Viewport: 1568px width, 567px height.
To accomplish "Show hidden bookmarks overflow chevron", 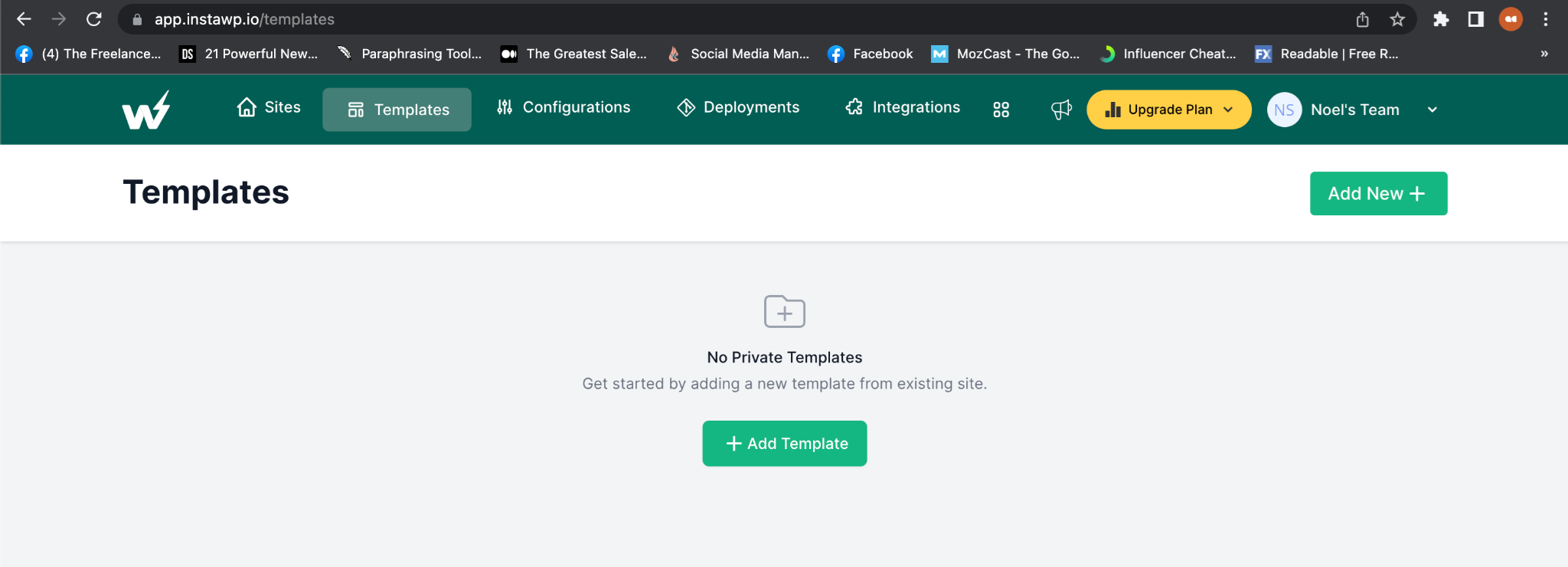I will 1543,54.
